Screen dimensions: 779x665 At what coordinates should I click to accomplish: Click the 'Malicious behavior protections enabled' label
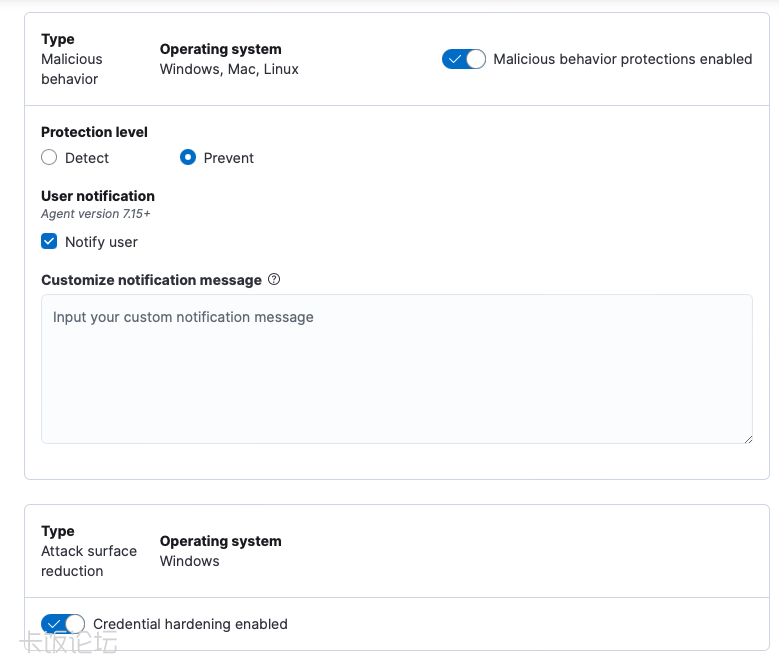622,59
